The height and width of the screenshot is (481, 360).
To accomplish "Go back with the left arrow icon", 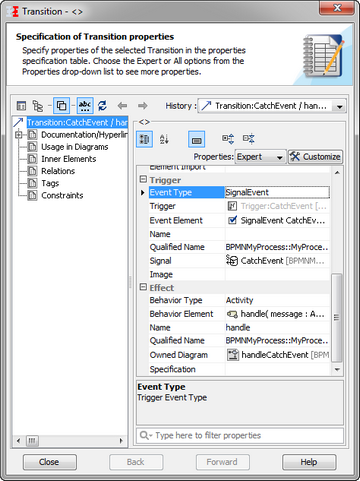I will point(122,106).
